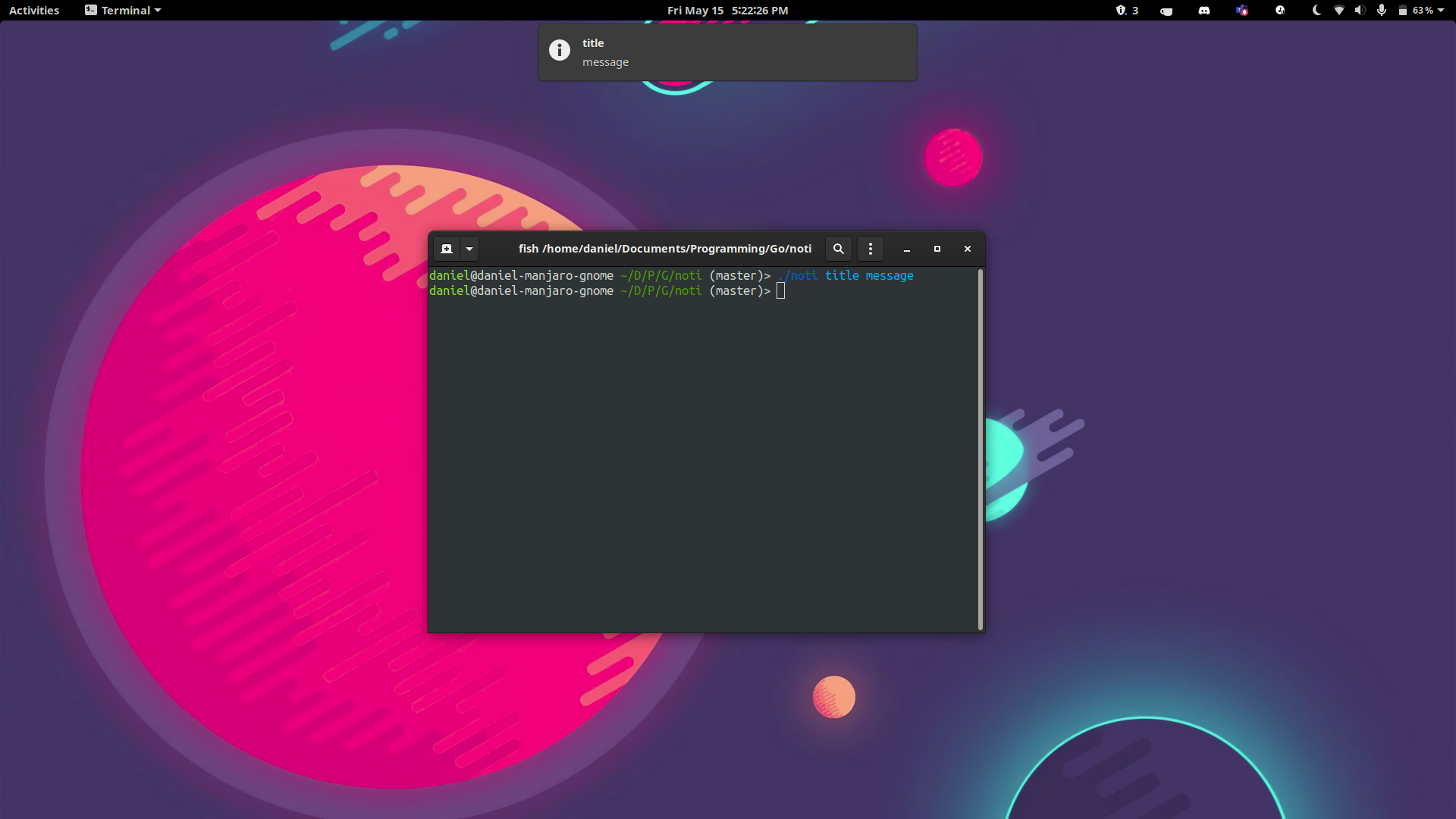Viewport: 1456px width, 819px height.
Task: Toggle night light with the moon icon
Action: tap(1316, 11)
